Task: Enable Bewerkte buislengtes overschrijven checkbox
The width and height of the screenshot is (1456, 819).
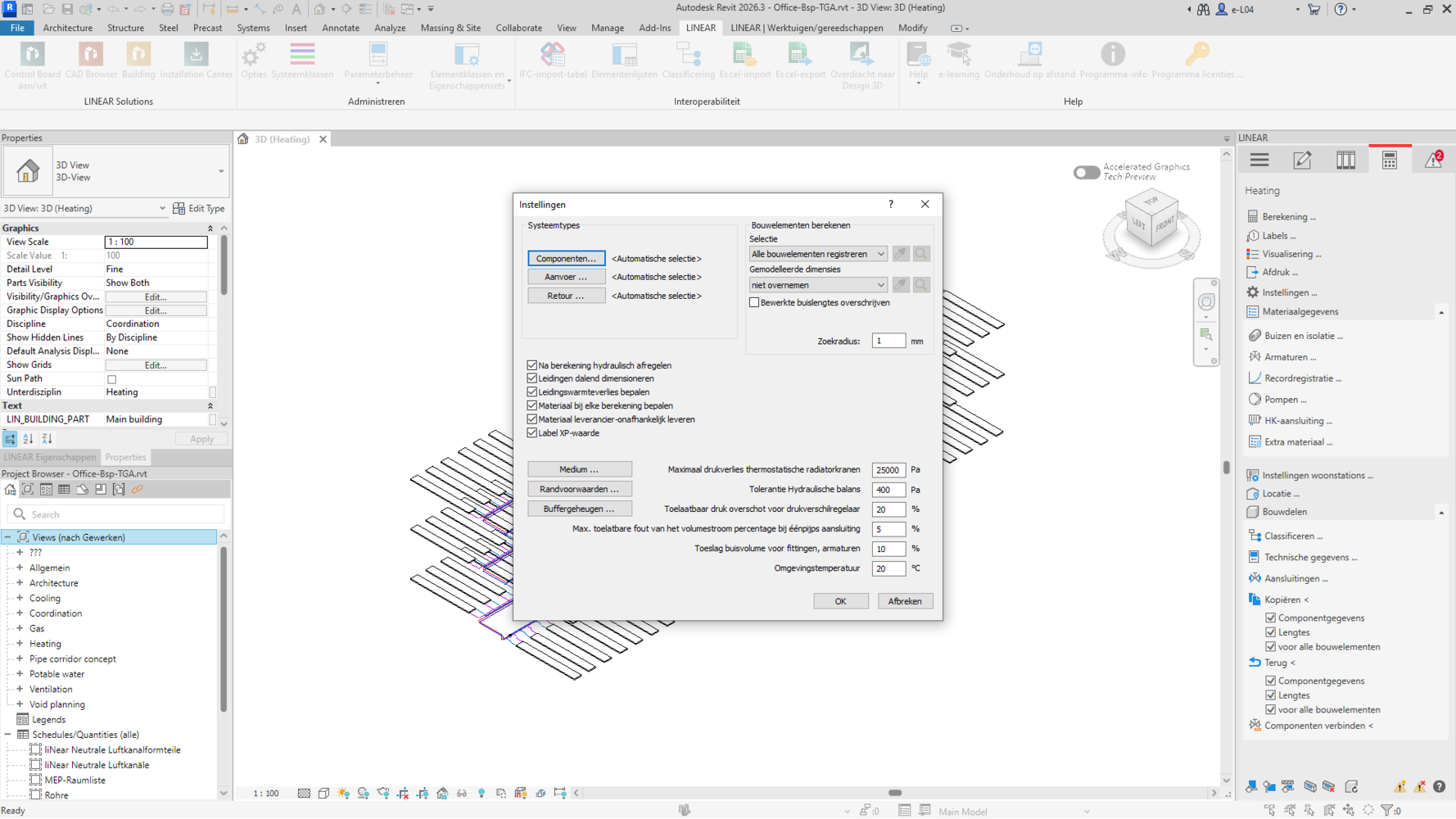Action: [754, 303]
